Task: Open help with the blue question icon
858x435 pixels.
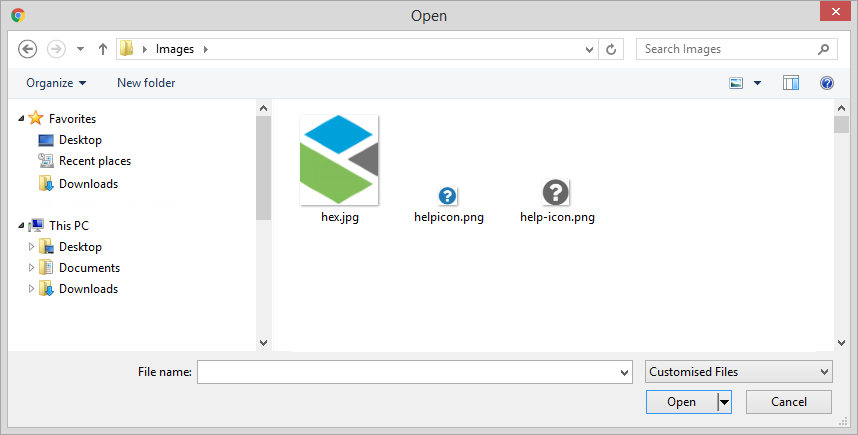Action: coord(827,83)
